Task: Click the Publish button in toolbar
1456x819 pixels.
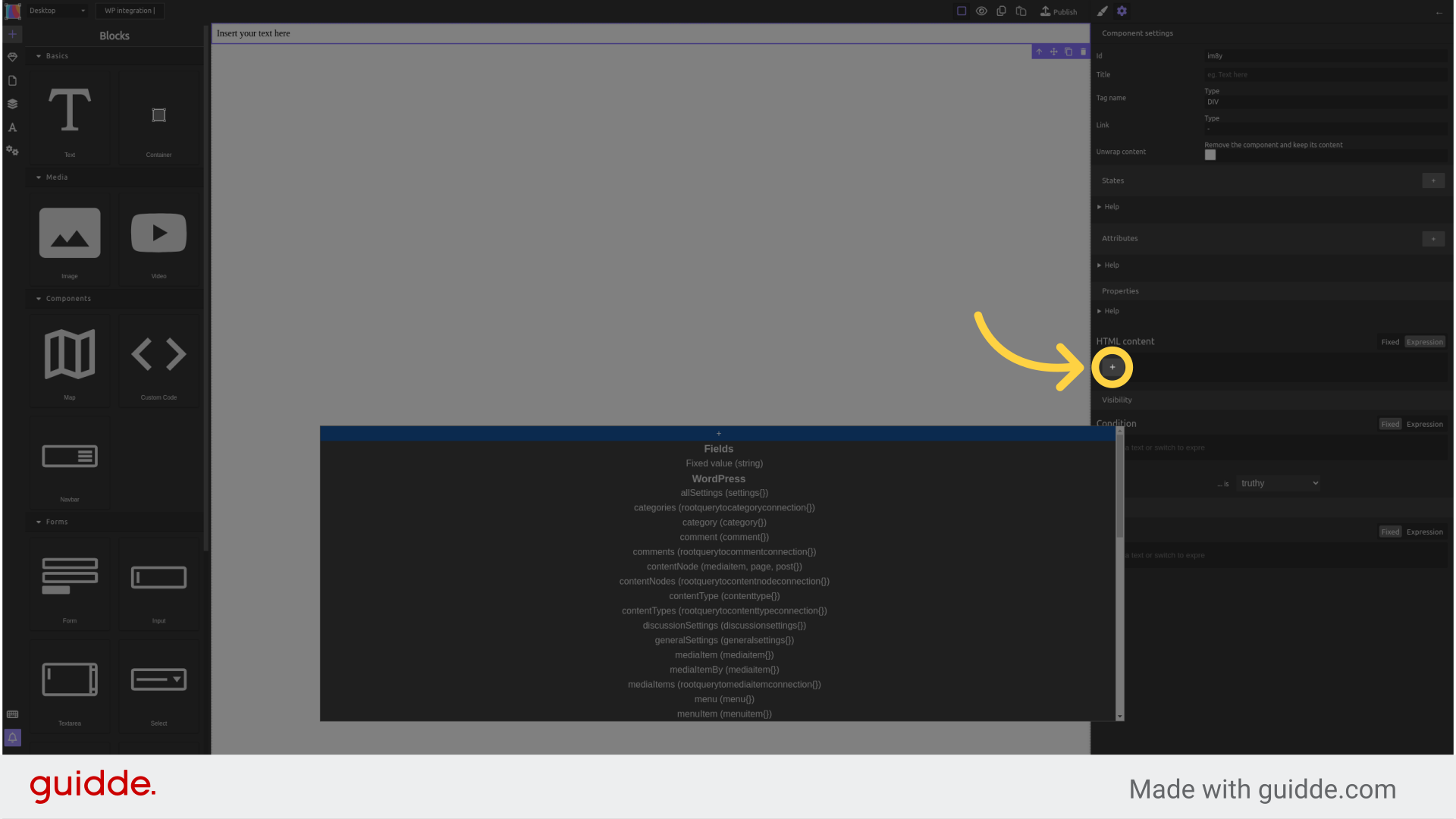Action: (1060, 11)
